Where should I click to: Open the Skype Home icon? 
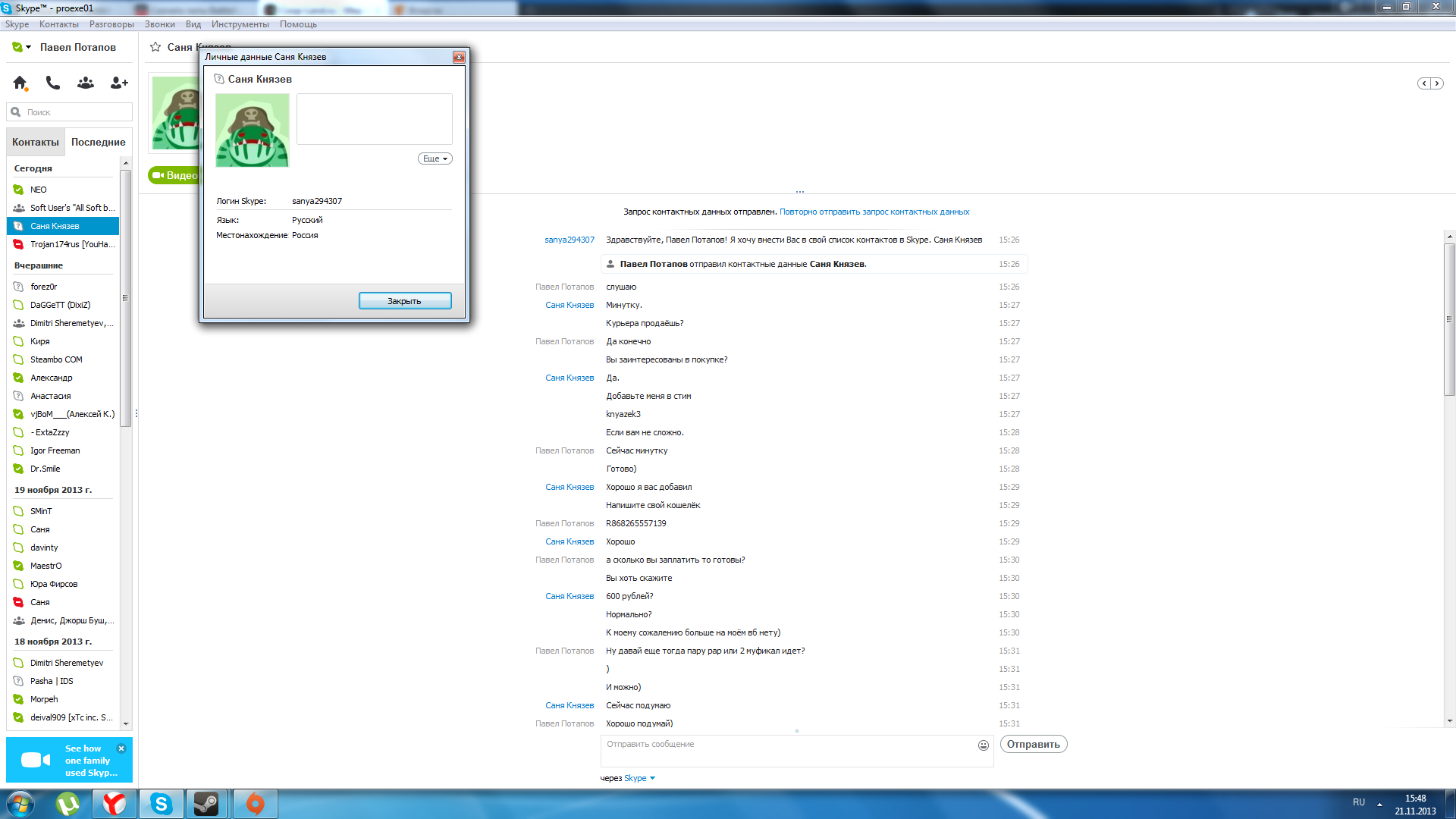tap(20, 83)
